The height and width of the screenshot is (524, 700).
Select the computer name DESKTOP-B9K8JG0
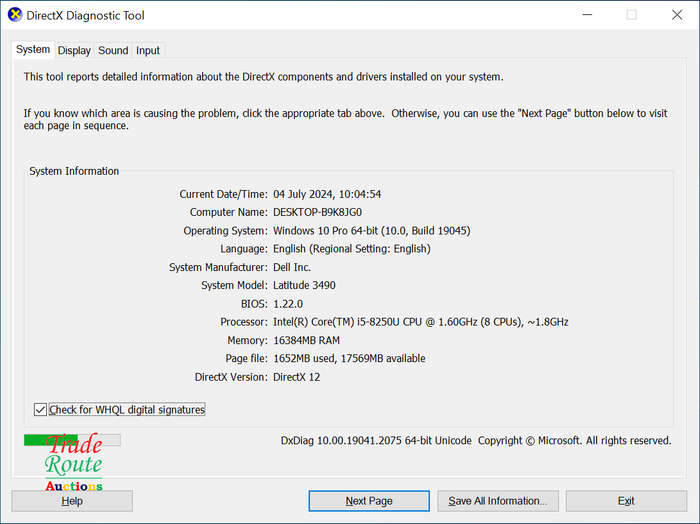tap(317, 212)
